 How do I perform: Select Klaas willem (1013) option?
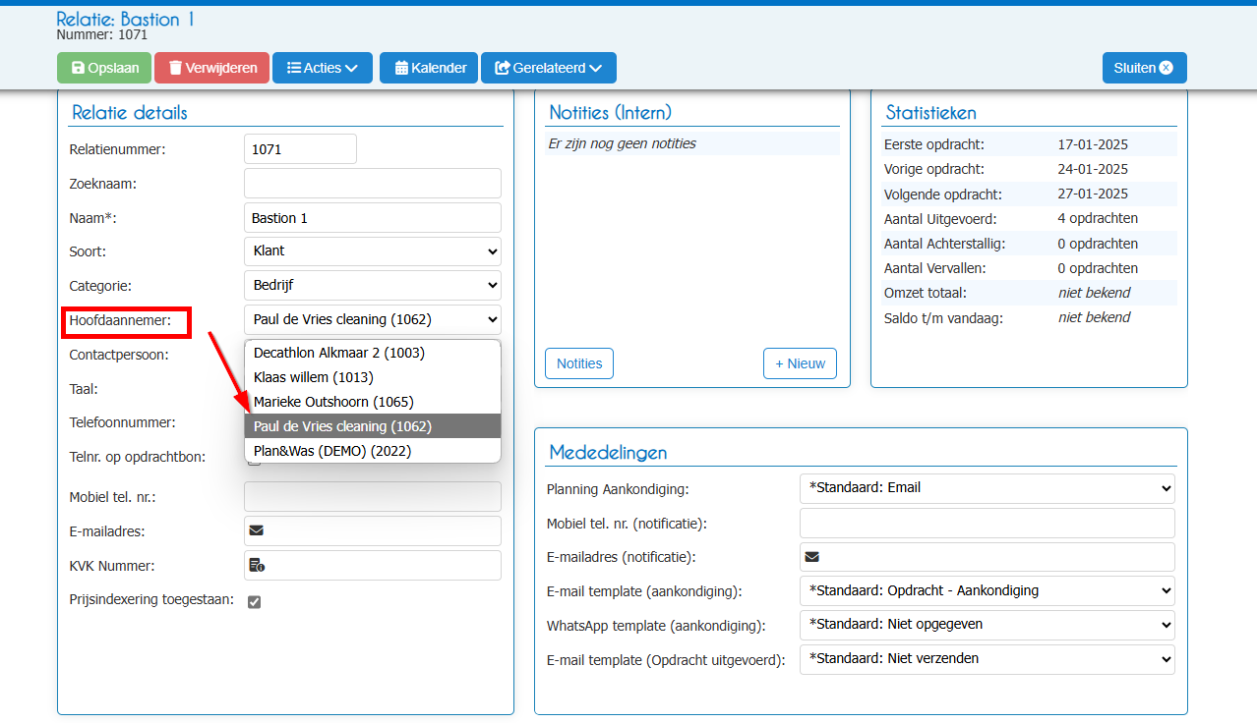tap(373, 377)
